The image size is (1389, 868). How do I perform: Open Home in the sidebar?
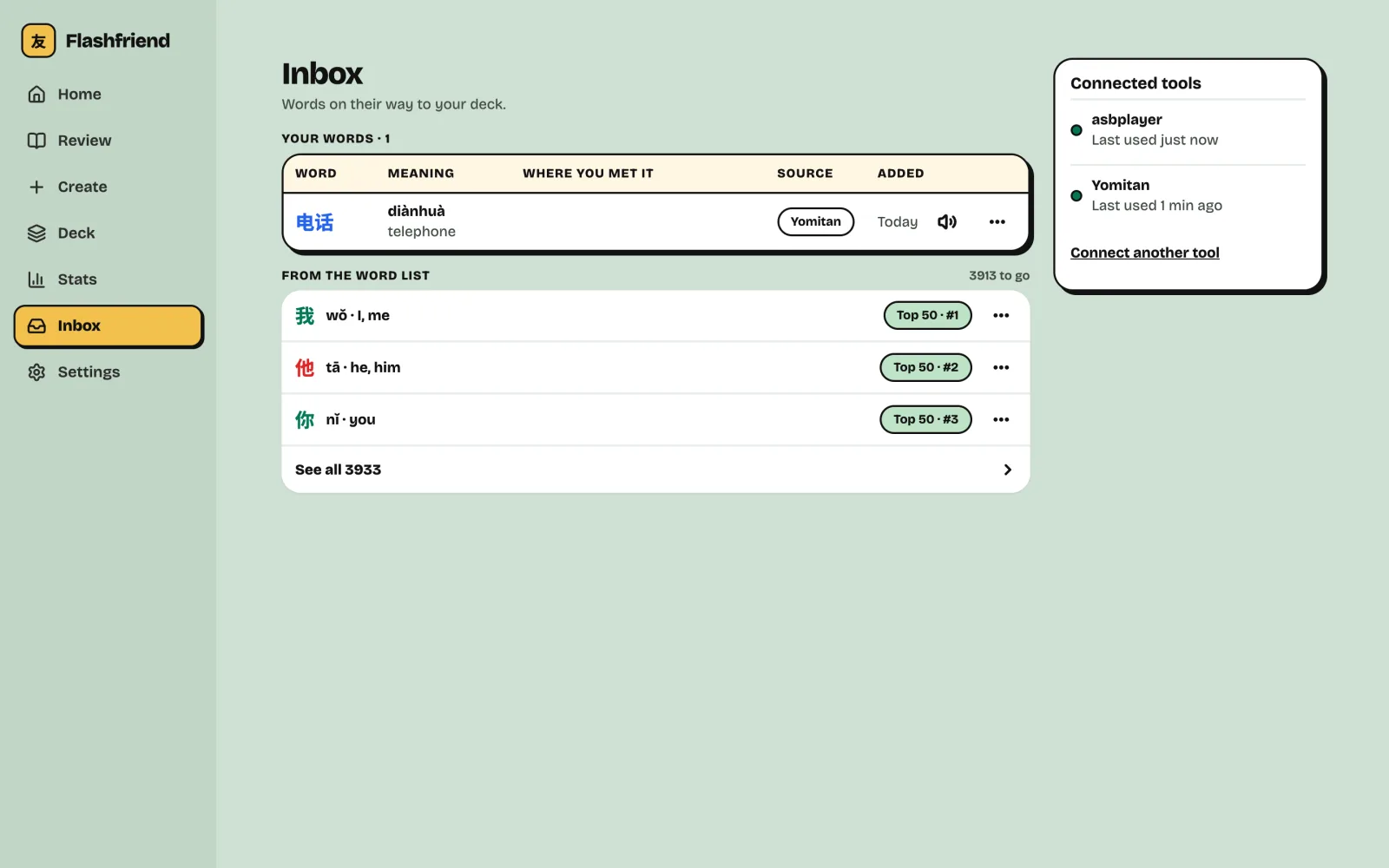[x=109, y=94]
